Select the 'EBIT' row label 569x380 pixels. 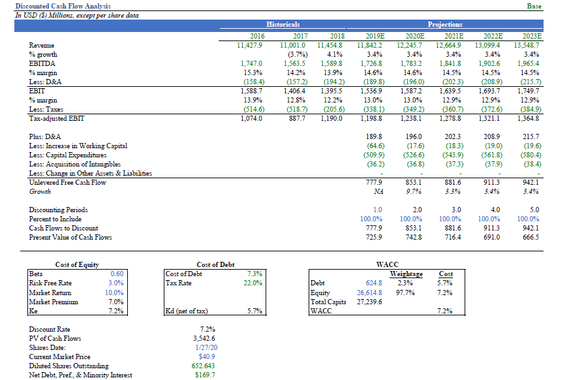tap(37, 91)
